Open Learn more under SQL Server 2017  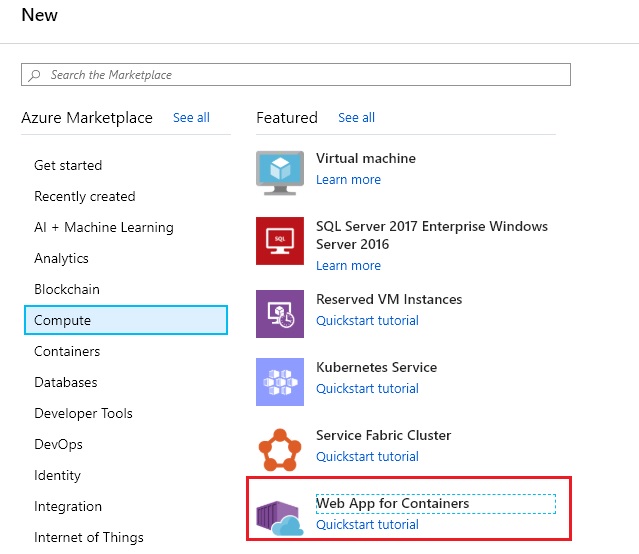(348, 266)
